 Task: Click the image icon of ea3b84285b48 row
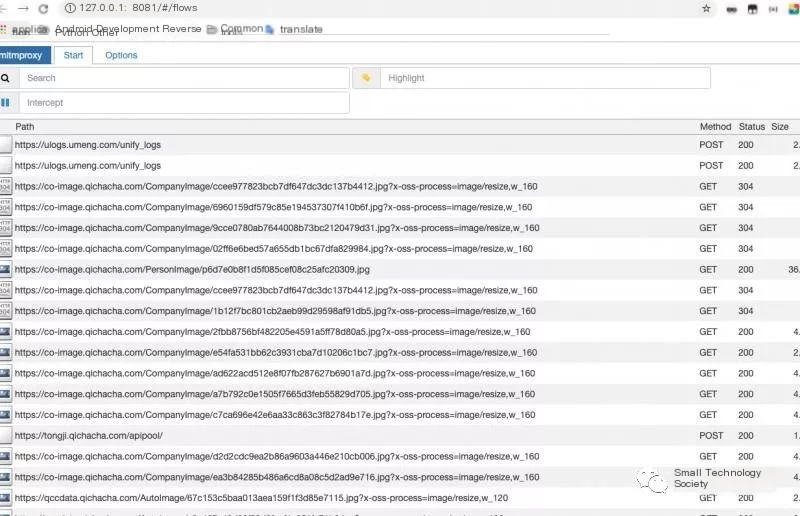point(5,477)
